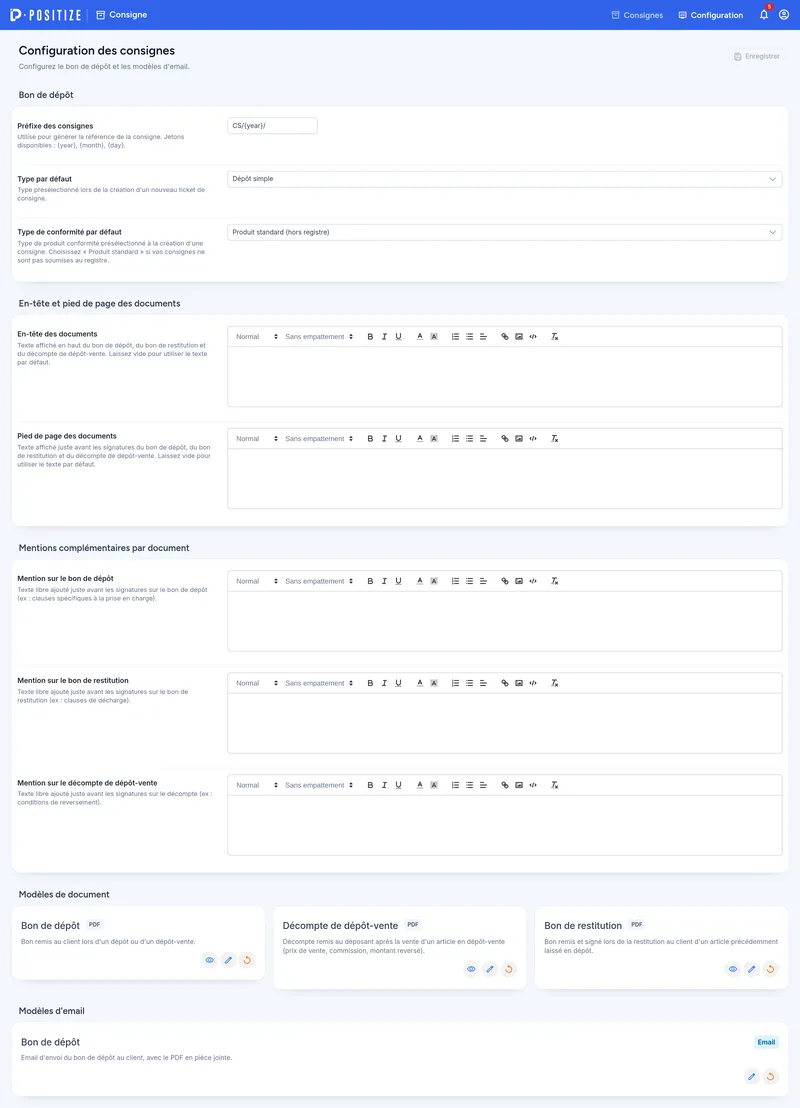This screenshot has height=1108, width=800.
Task: Pick text color in bon de dépôt mention editor
Action: tap(420, 581)
